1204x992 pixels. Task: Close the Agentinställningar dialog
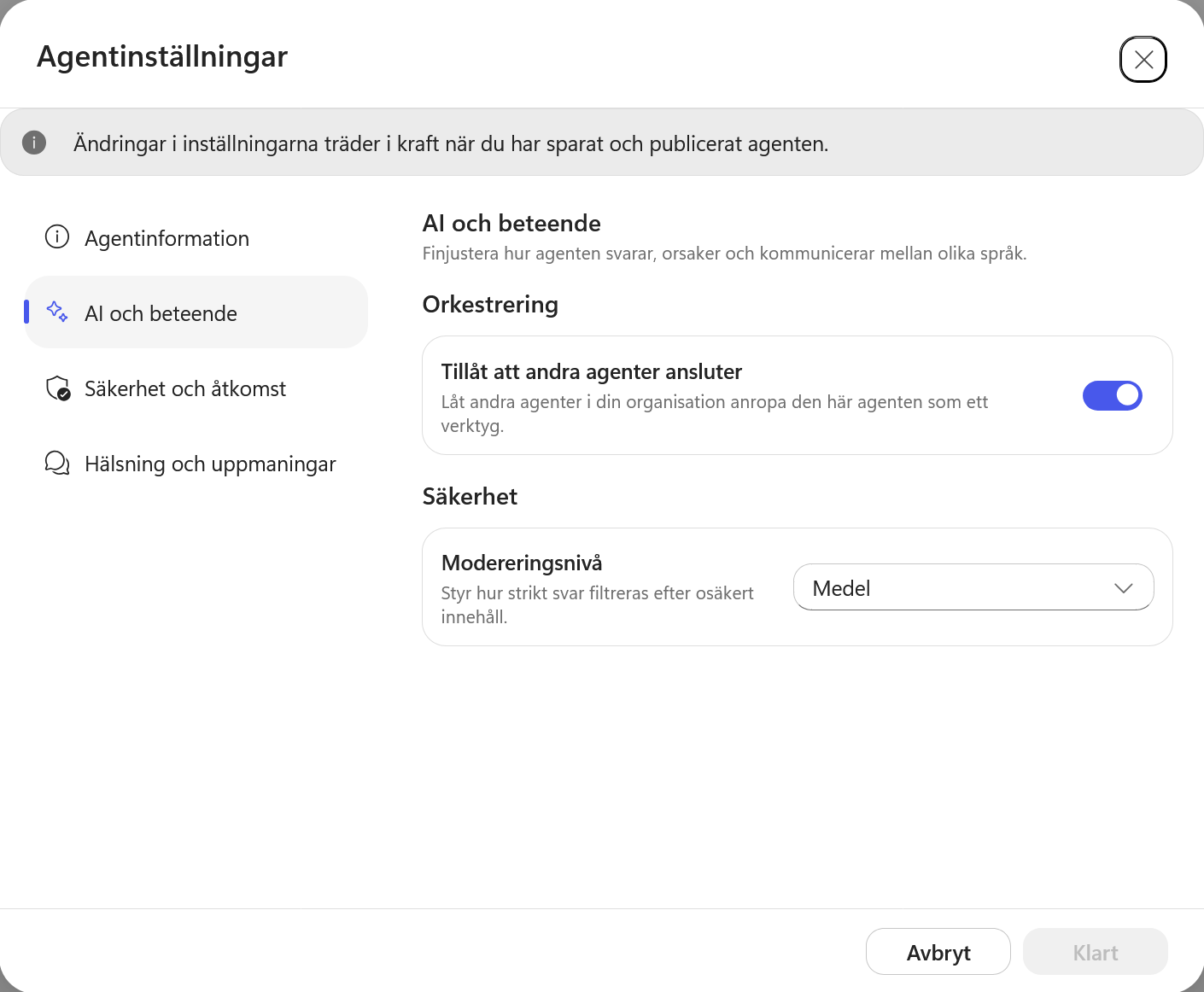point(1143,59)
